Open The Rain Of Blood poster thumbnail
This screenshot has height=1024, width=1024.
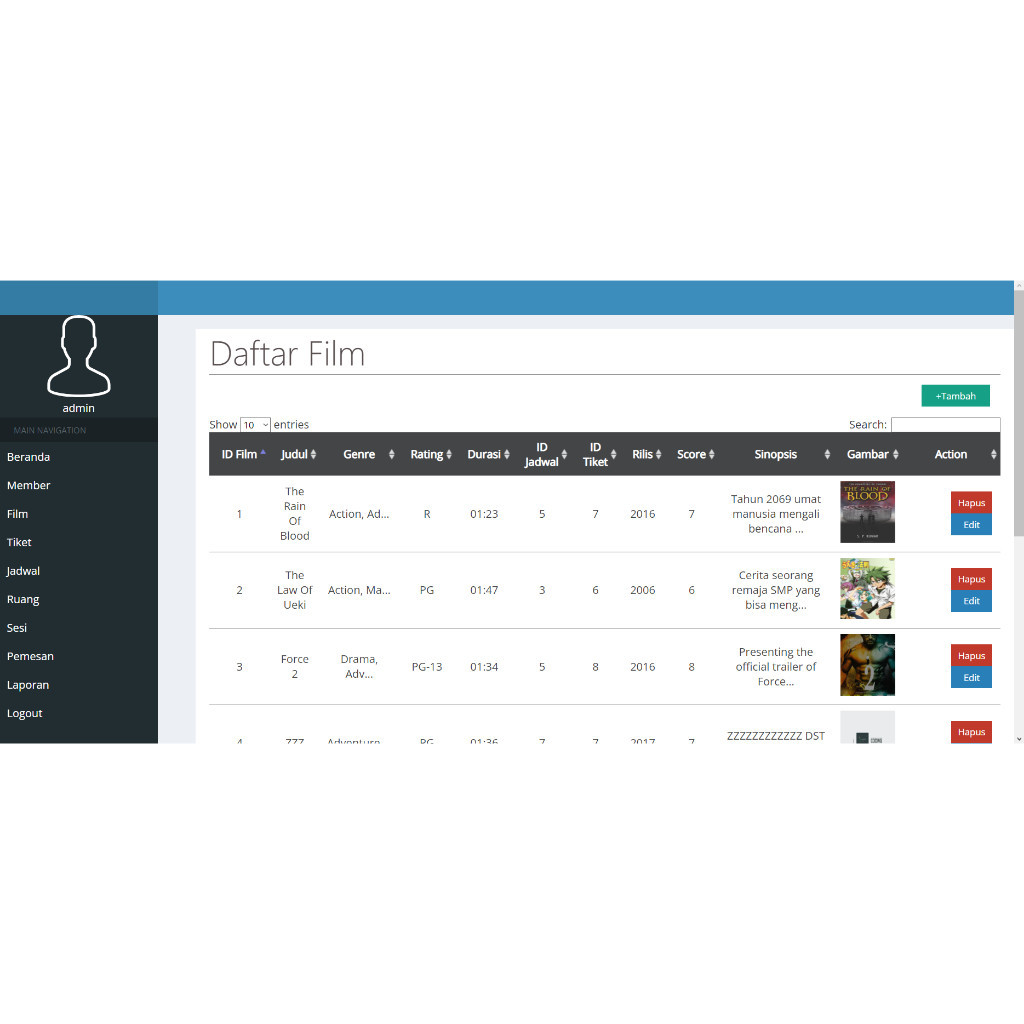(867, 512)
